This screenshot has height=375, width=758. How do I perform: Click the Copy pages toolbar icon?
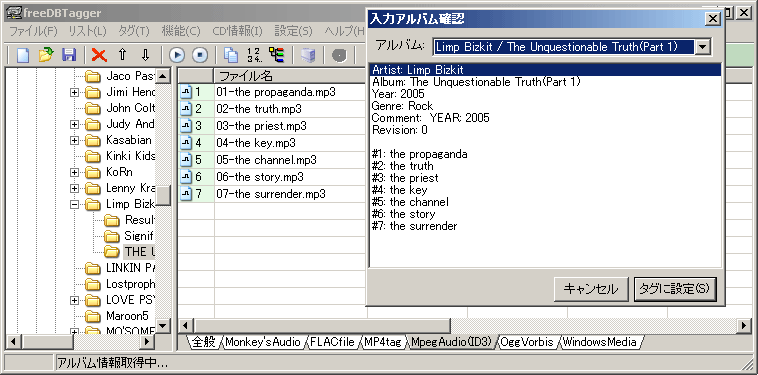point(231,55)
